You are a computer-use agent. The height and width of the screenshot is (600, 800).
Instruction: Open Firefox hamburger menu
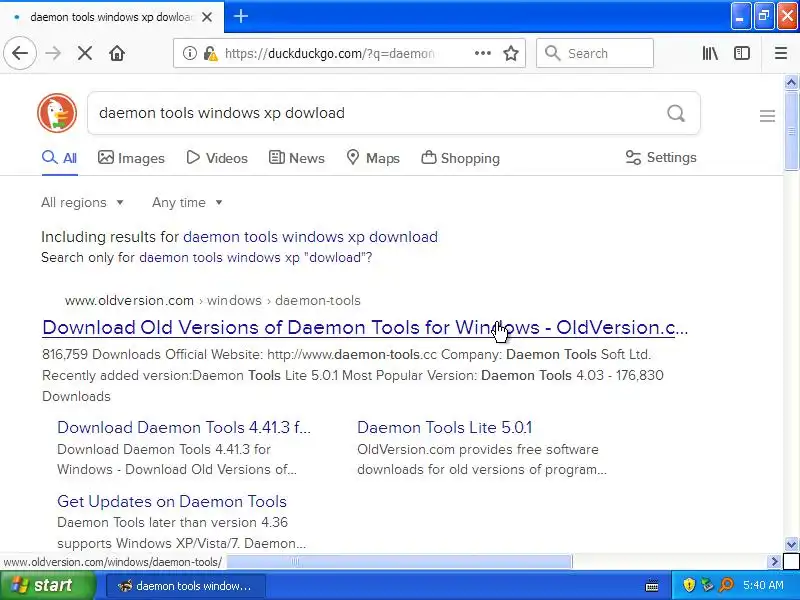click(x=781, y=53)
